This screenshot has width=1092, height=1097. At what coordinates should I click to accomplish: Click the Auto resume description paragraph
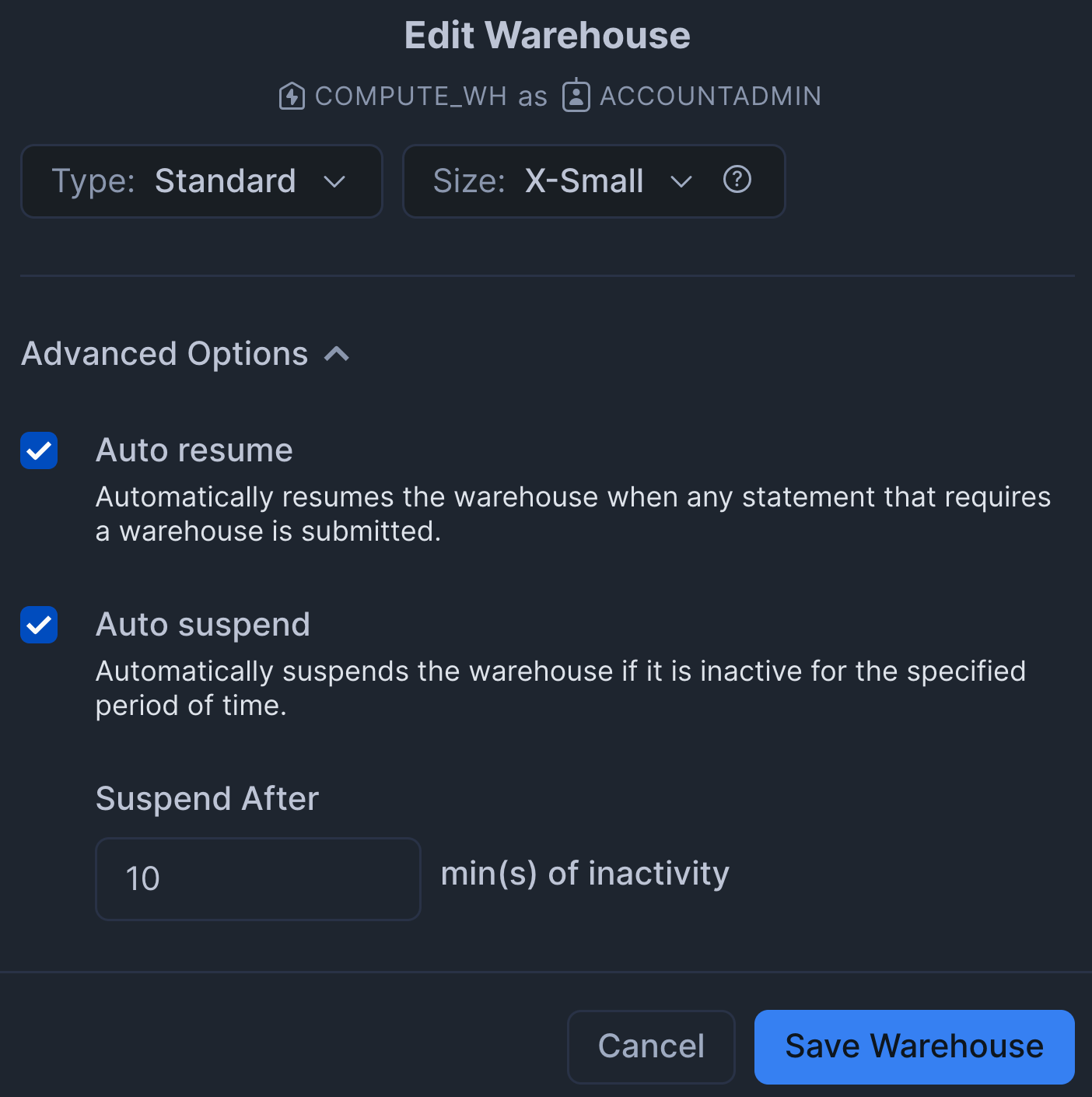pos(572,514)
